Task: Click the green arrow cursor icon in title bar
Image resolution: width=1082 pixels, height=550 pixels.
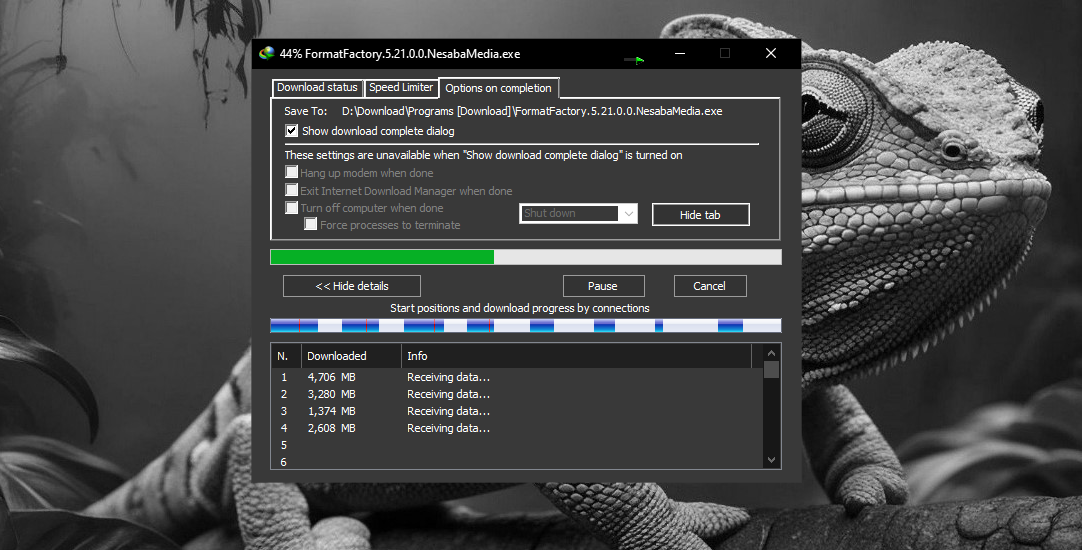Action: 634,60
